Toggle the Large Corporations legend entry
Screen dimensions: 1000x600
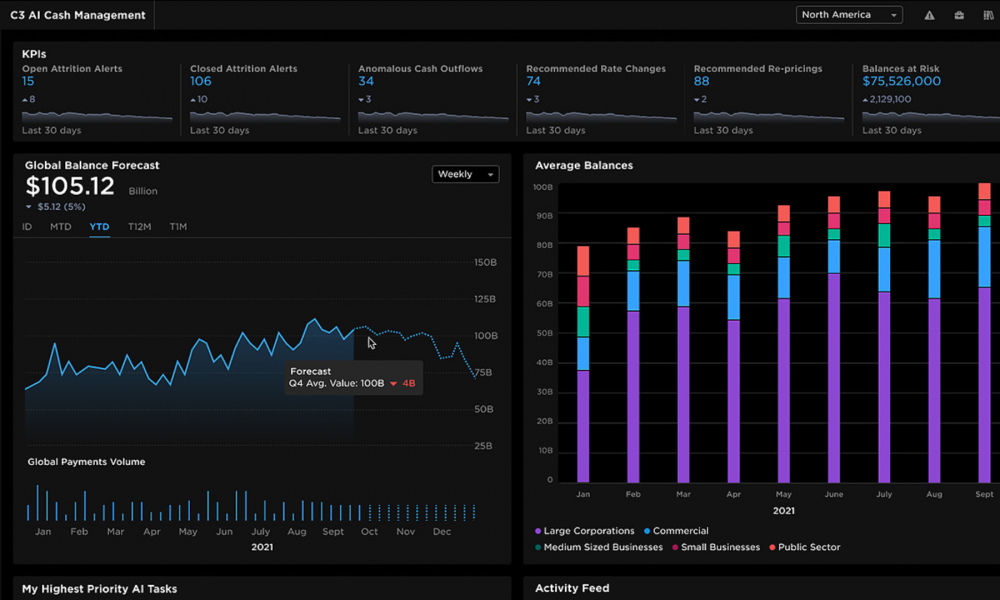tap(585, 530)
